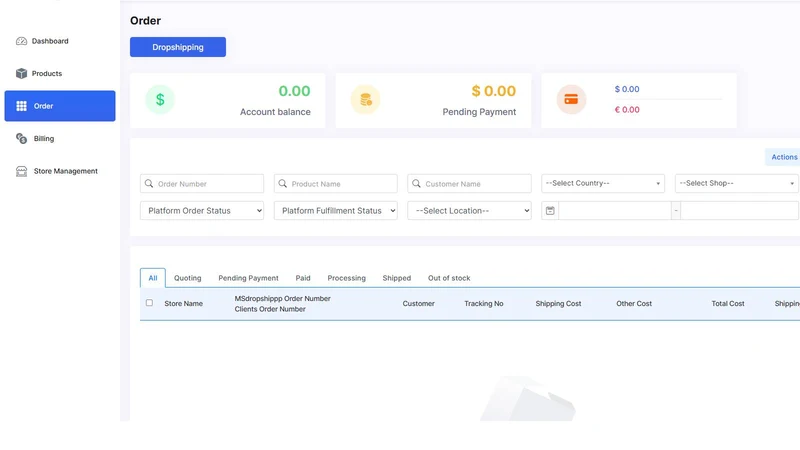The width and height of the screenshot is (800, 450).
Task: Click the search icon in Product Name field
Action: pyautogui.click(x=283, y=184)
